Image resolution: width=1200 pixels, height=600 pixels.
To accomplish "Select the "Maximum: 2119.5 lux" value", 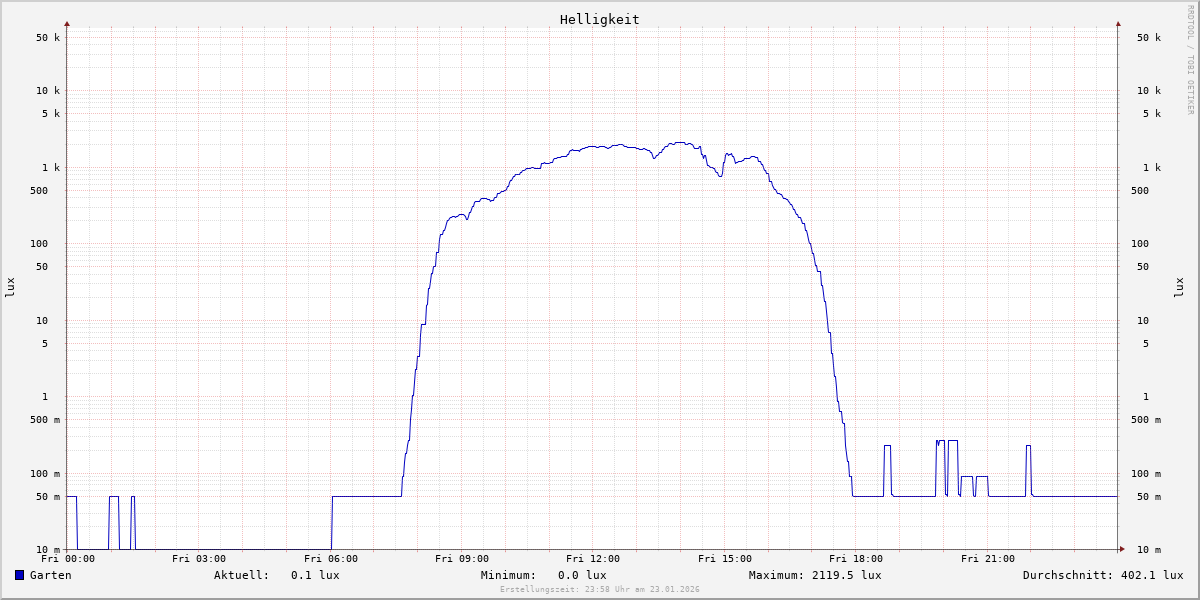I will coord(815,575).
